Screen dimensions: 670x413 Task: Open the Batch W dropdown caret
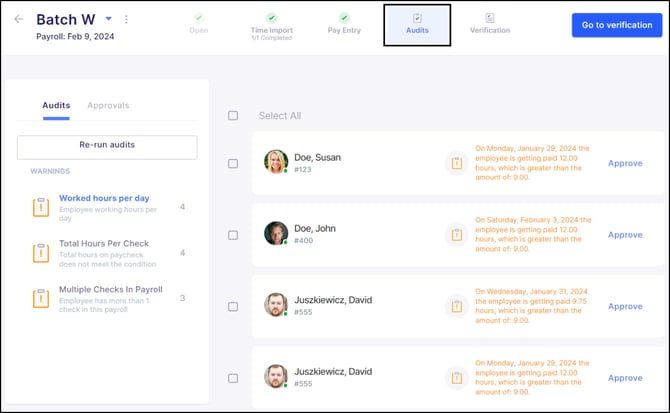click(x=109, y=18)
